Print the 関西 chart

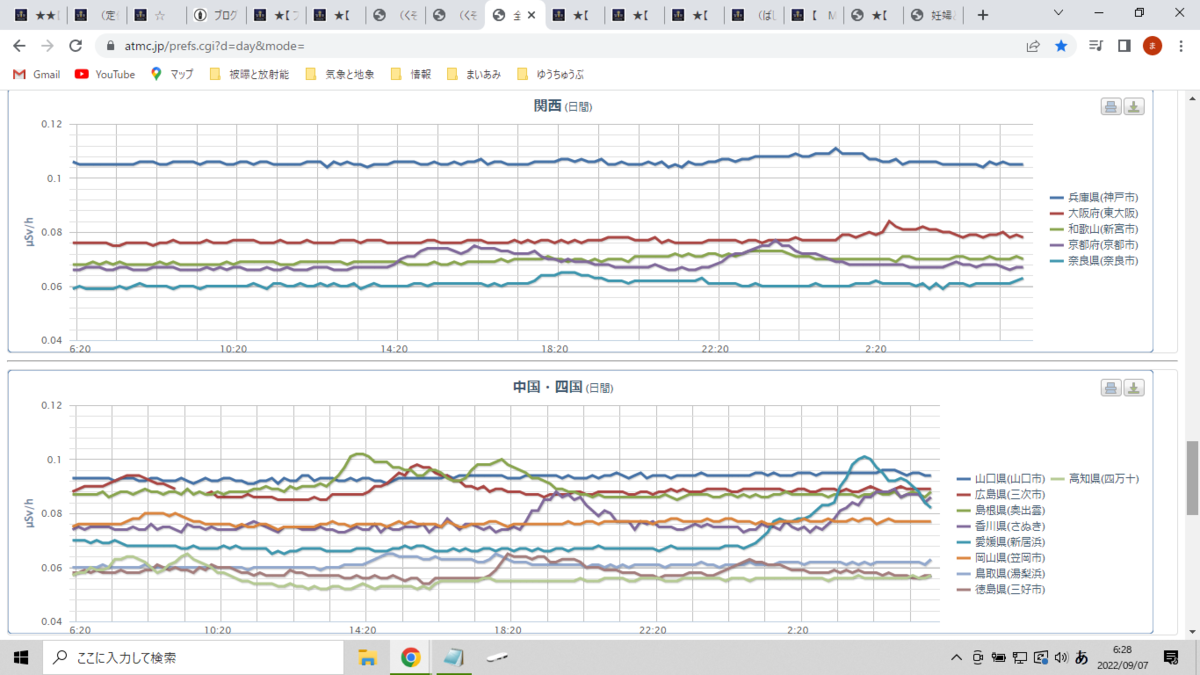1111,107
